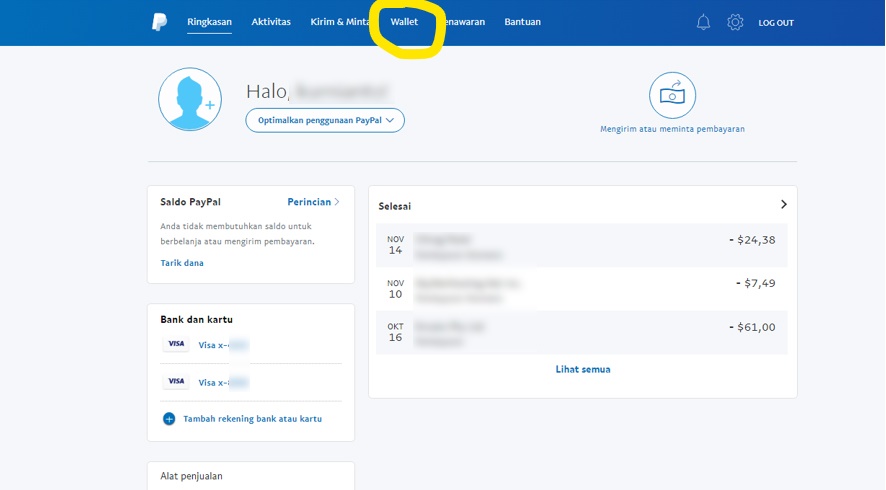
Task: Click the first Visa card icon
Action: click(176, 344)
